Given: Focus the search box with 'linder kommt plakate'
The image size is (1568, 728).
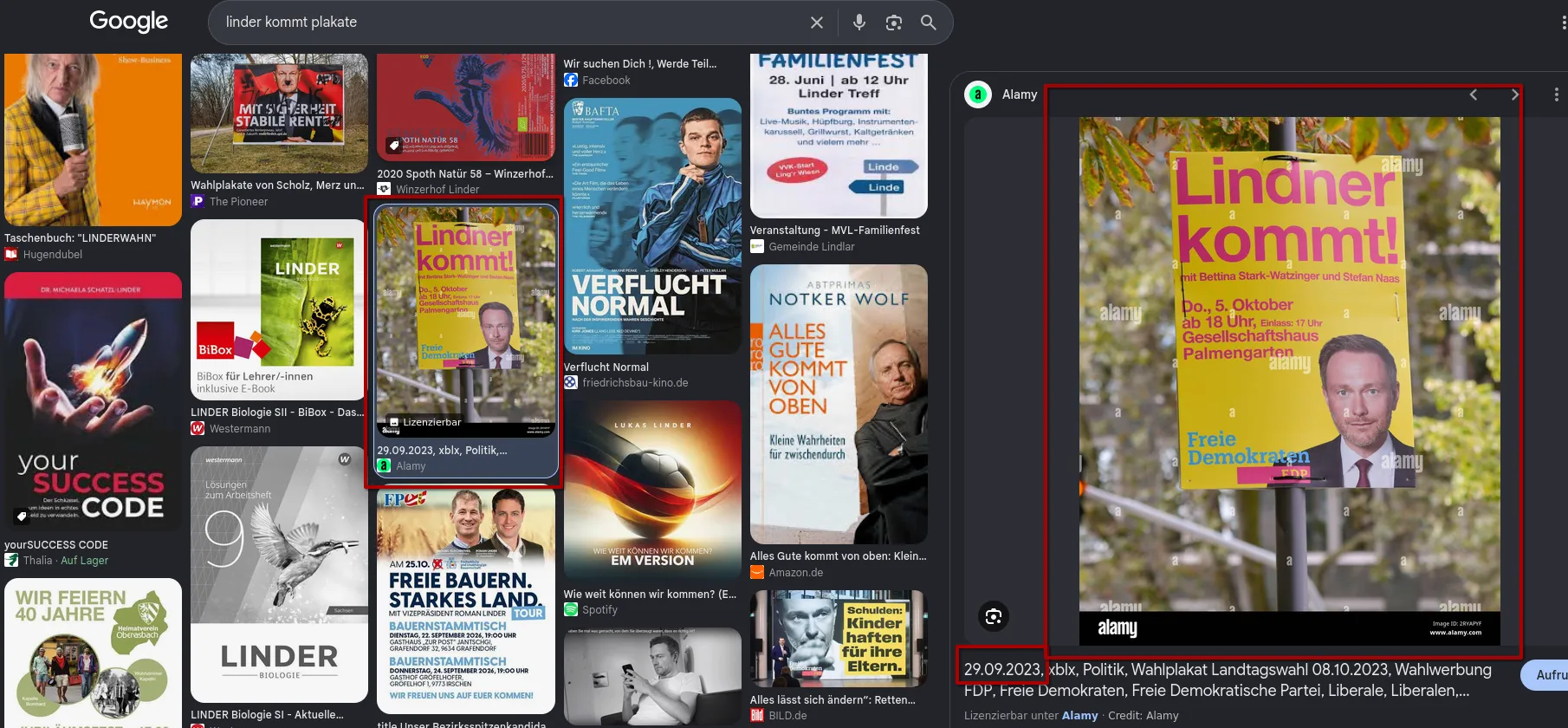Looking at the screenshot, I should pos(511,23).
